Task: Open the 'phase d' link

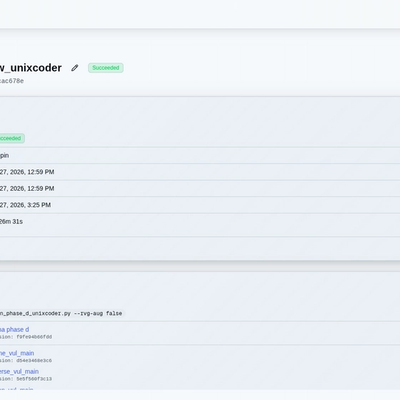Action: coord(14,330)
